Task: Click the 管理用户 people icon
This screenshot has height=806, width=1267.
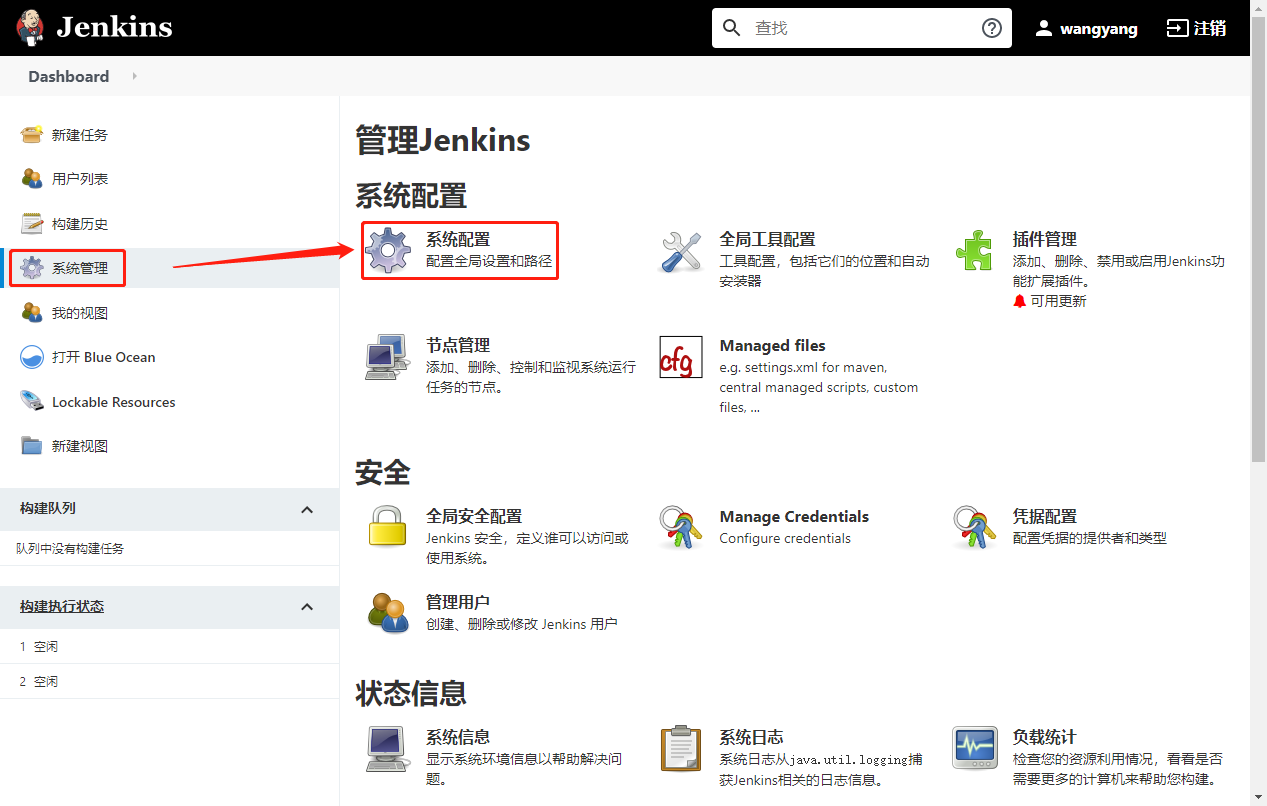Action: click(388, 612)
